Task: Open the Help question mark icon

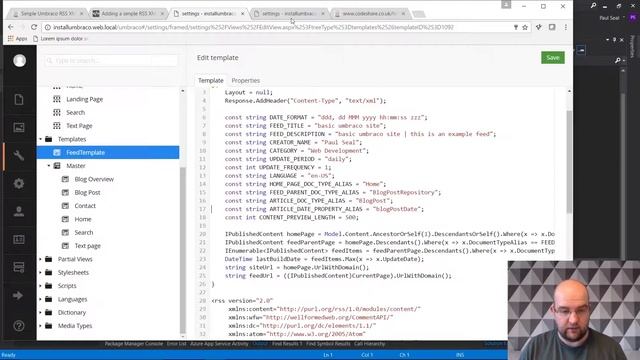Action: (19, 326)
